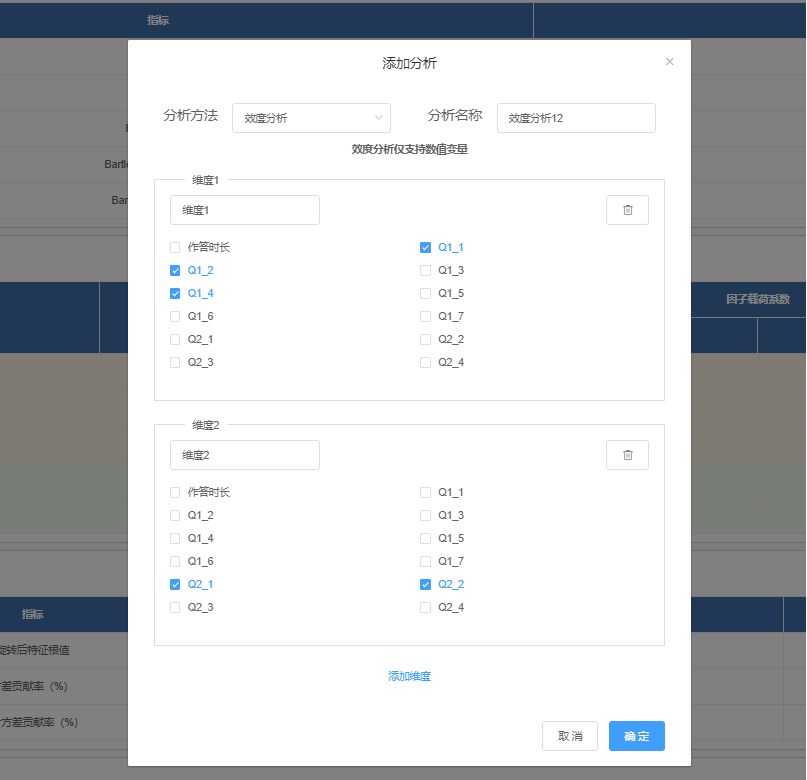Click the 维度1 name input field

[x=244, y=209]
